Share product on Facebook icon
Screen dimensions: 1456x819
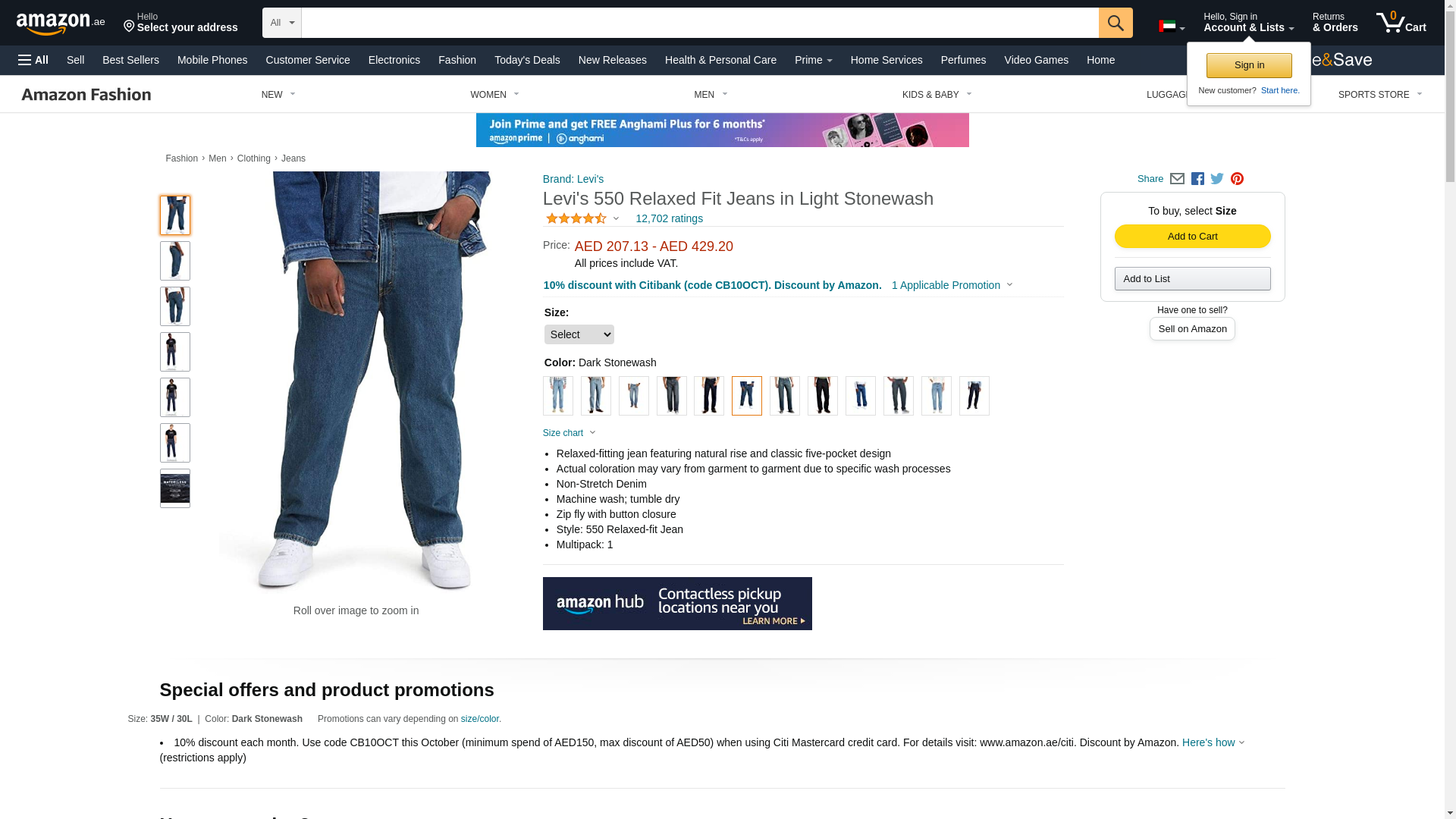[1197, 179]
